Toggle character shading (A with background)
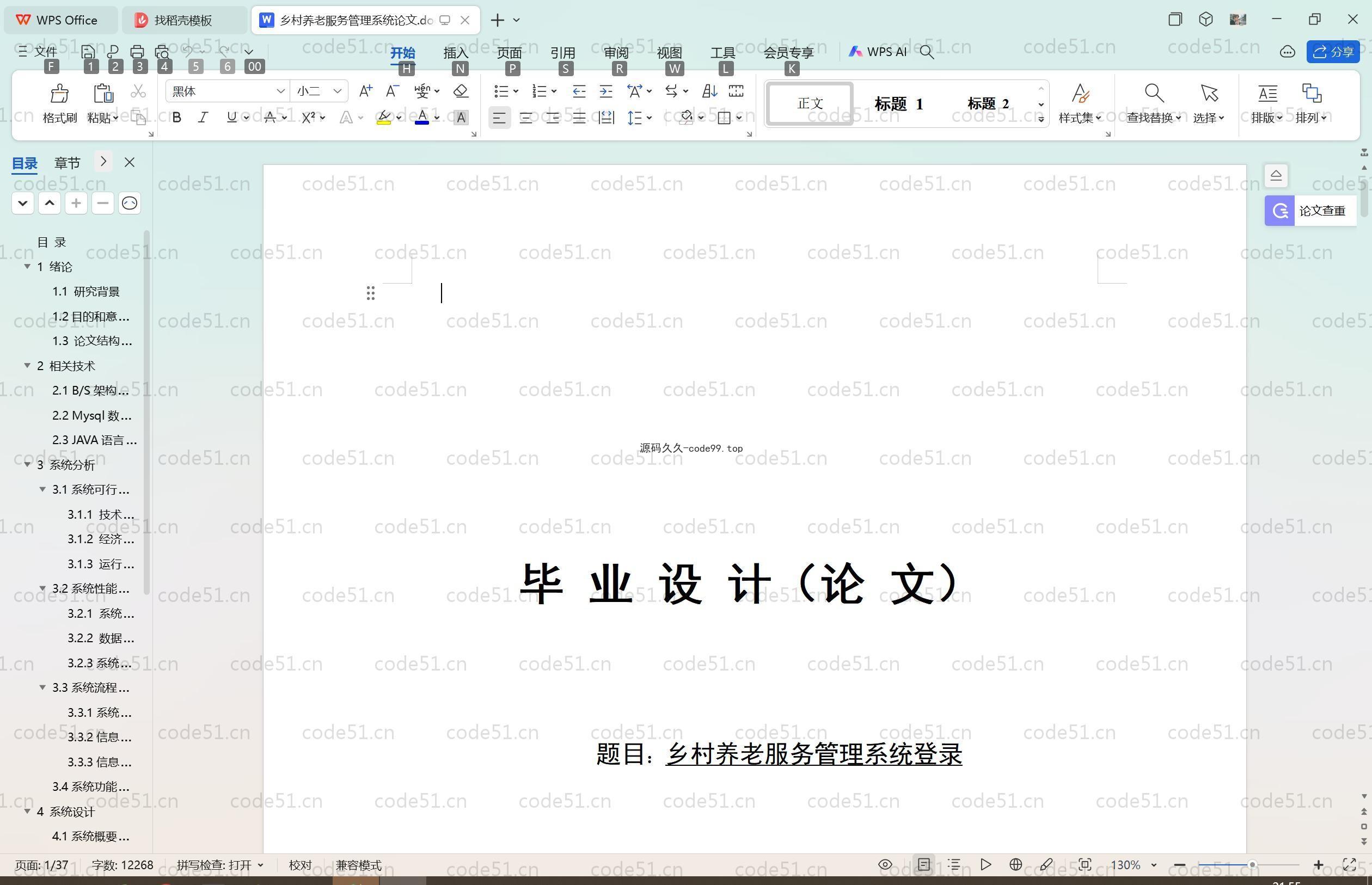Image resolution: width=1372 pixels, height=885 pixels. pos(461,117)
